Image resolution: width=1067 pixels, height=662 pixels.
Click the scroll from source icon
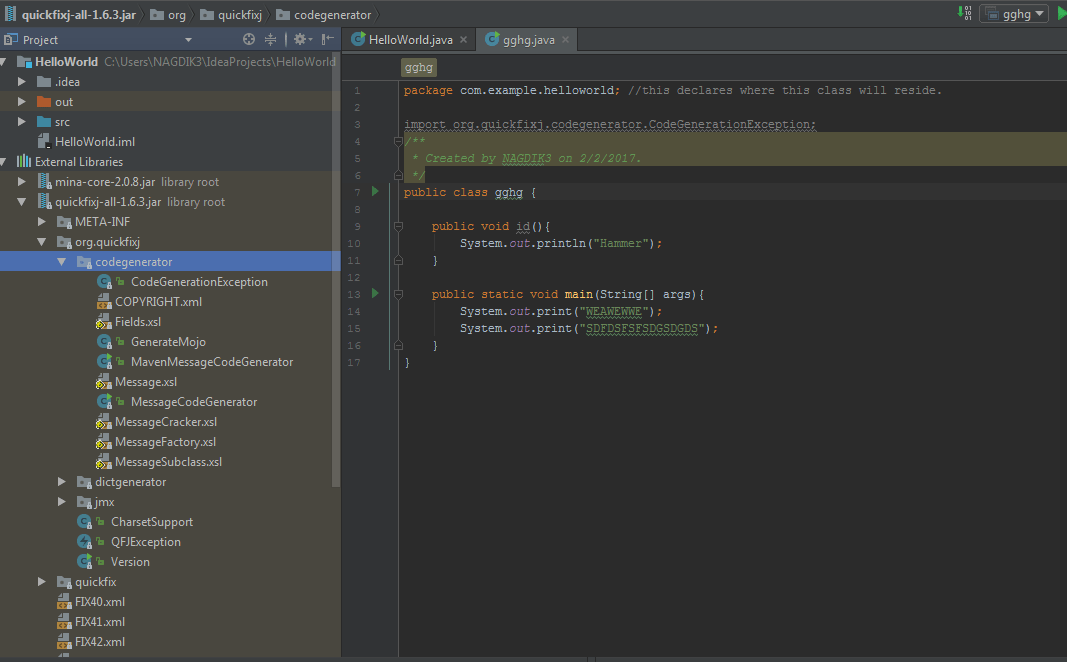pos(249,39)
